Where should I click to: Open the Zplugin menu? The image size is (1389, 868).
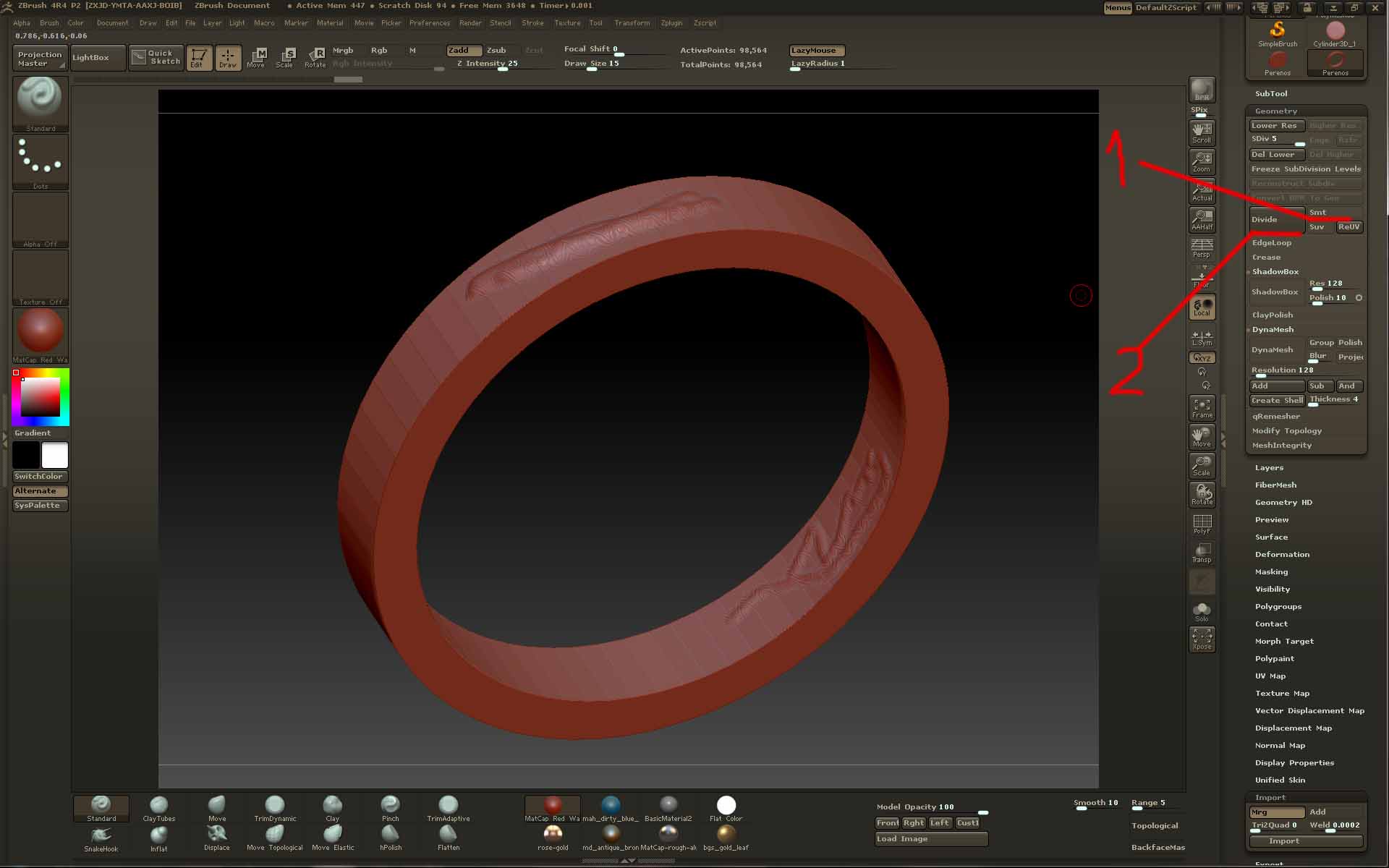(671, 23)
